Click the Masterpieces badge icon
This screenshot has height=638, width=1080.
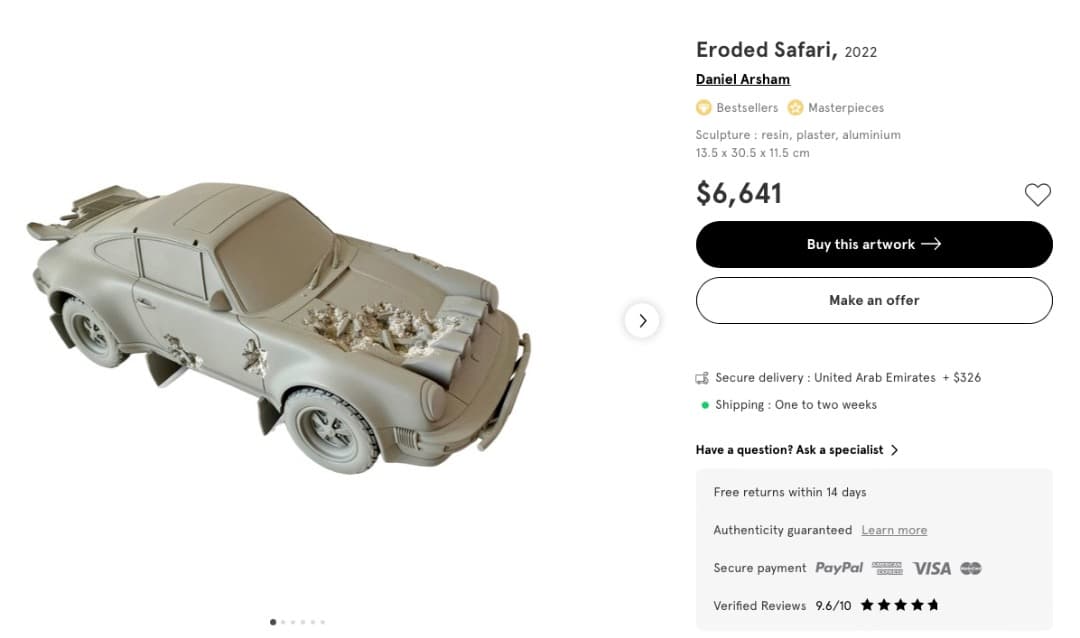click(795, 107)
